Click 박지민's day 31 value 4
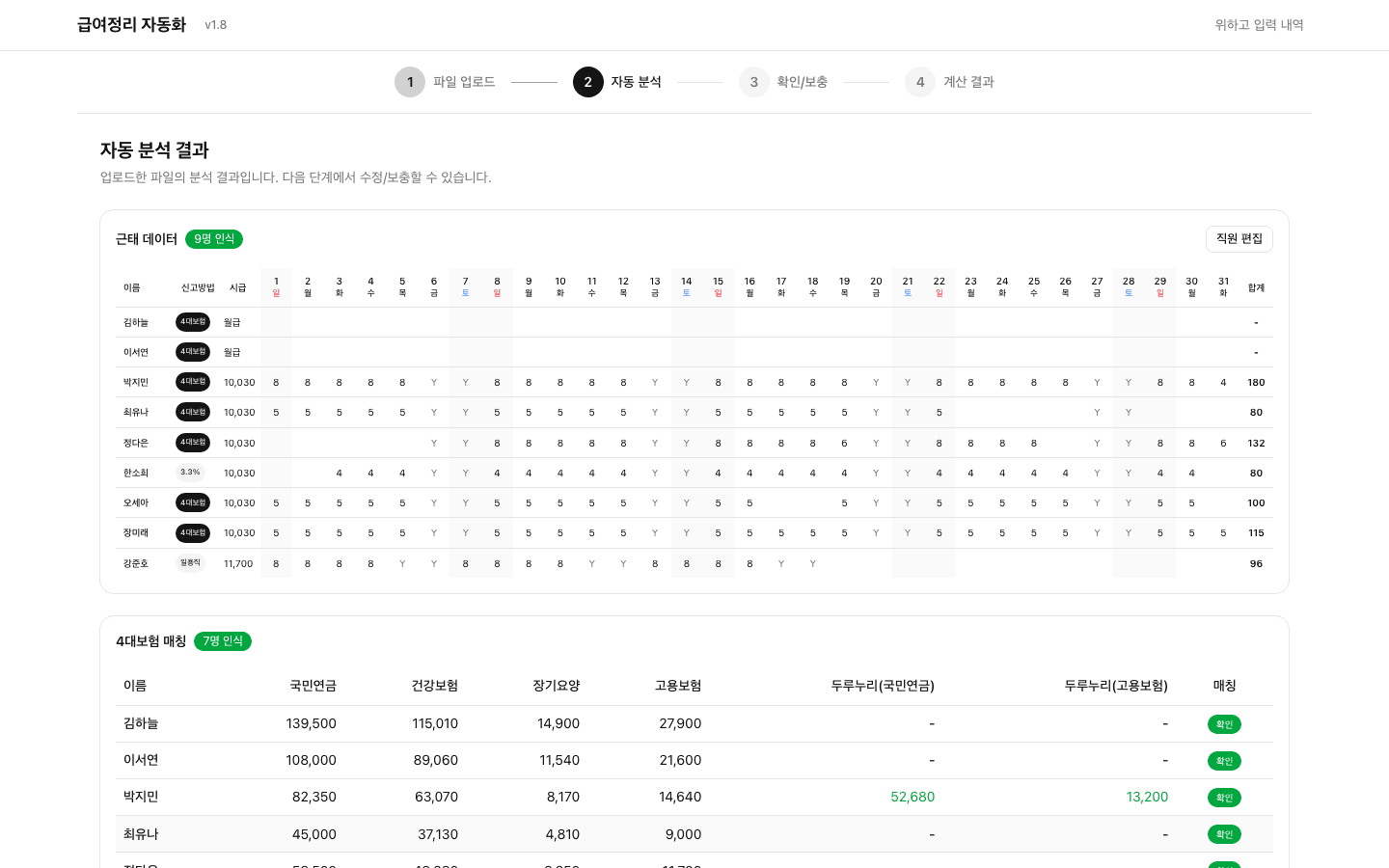The image size is (1389, 868). click(x=1223, y=382)
